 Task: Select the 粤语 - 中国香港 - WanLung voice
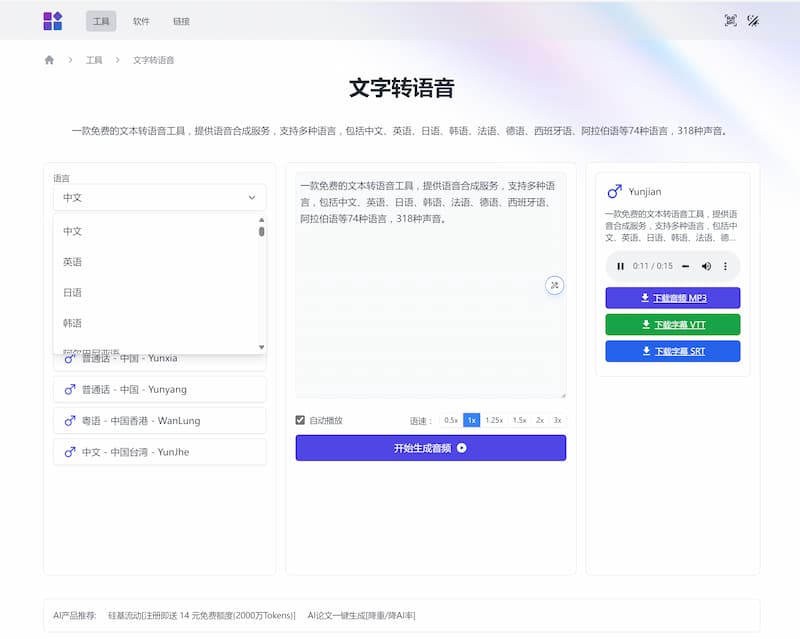pos(160,421)
